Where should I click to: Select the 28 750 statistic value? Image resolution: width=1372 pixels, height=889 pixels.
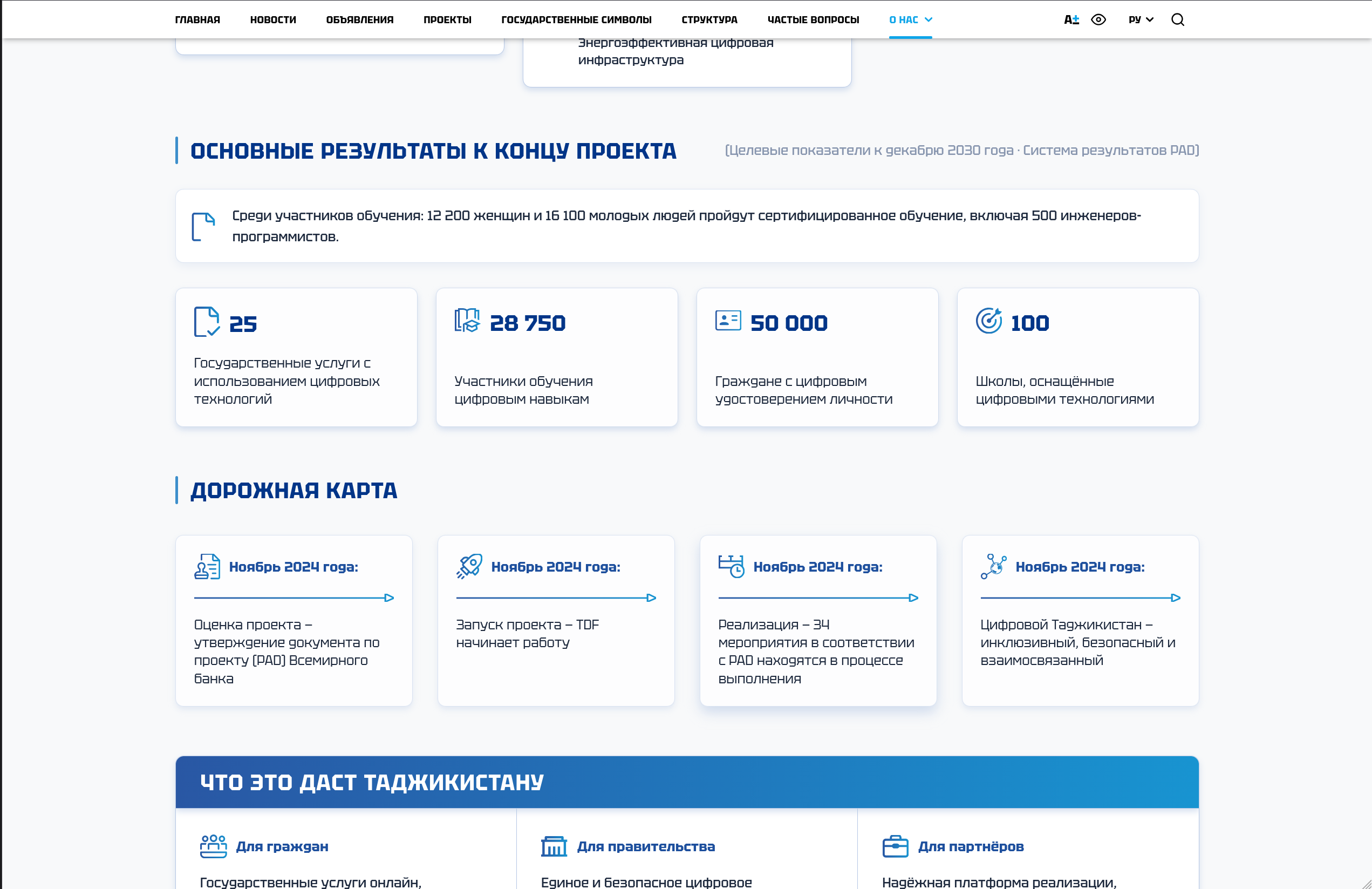(x=528, y=324)
